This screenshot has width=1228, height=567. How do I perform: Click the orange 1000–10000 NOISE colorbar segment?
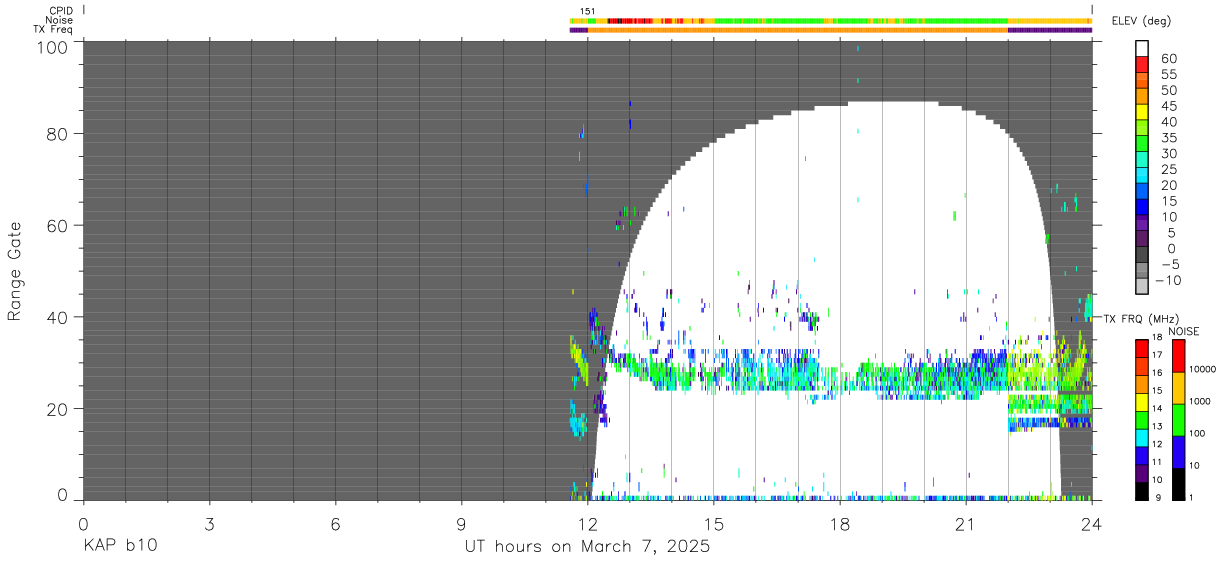[1178, 388]
